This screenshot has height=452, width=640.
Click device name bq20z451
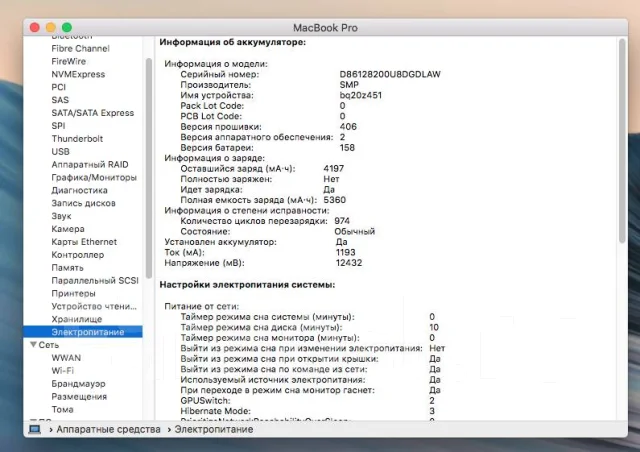tap(361, 96)
